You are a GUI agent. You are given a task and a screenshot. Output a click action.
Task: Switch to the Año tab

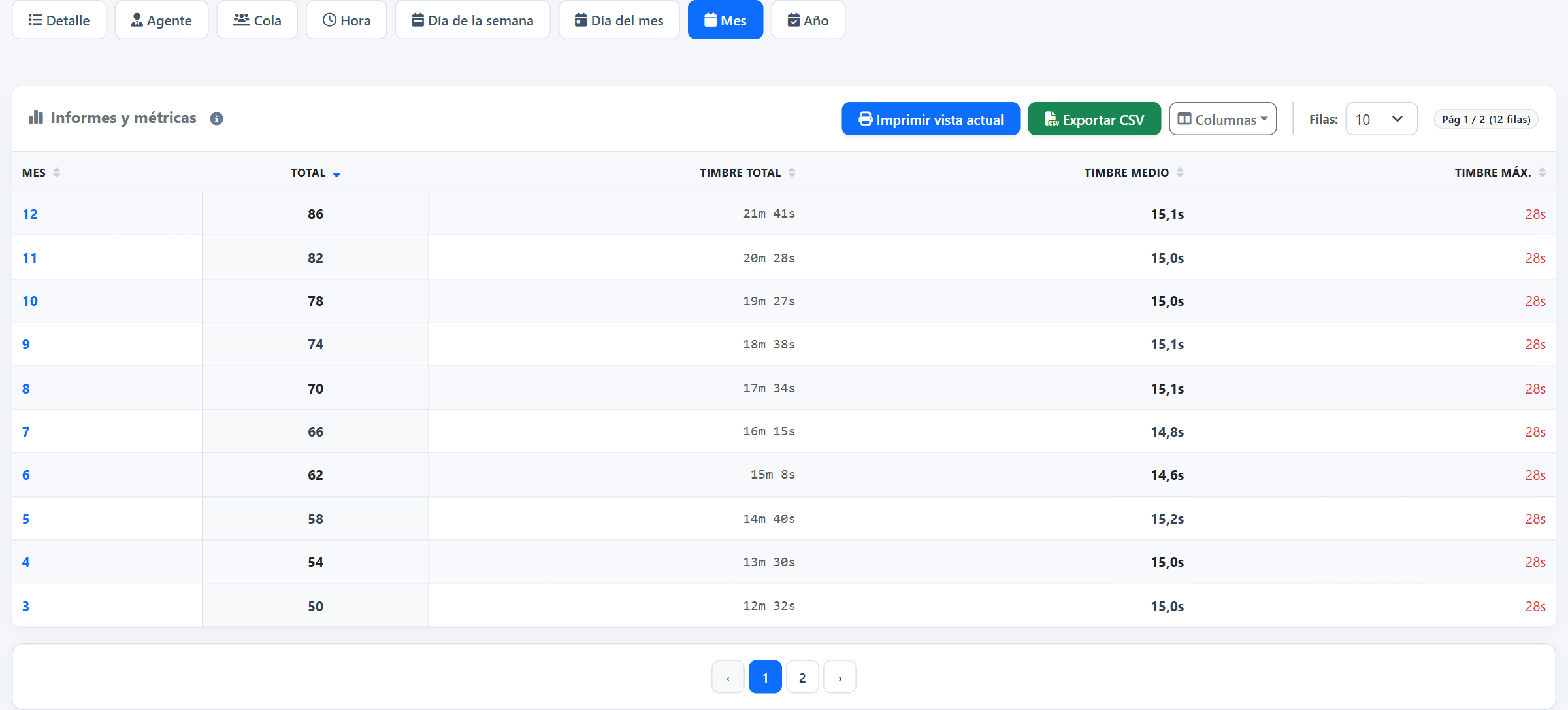pyautogui.click(x=808, y=20)
